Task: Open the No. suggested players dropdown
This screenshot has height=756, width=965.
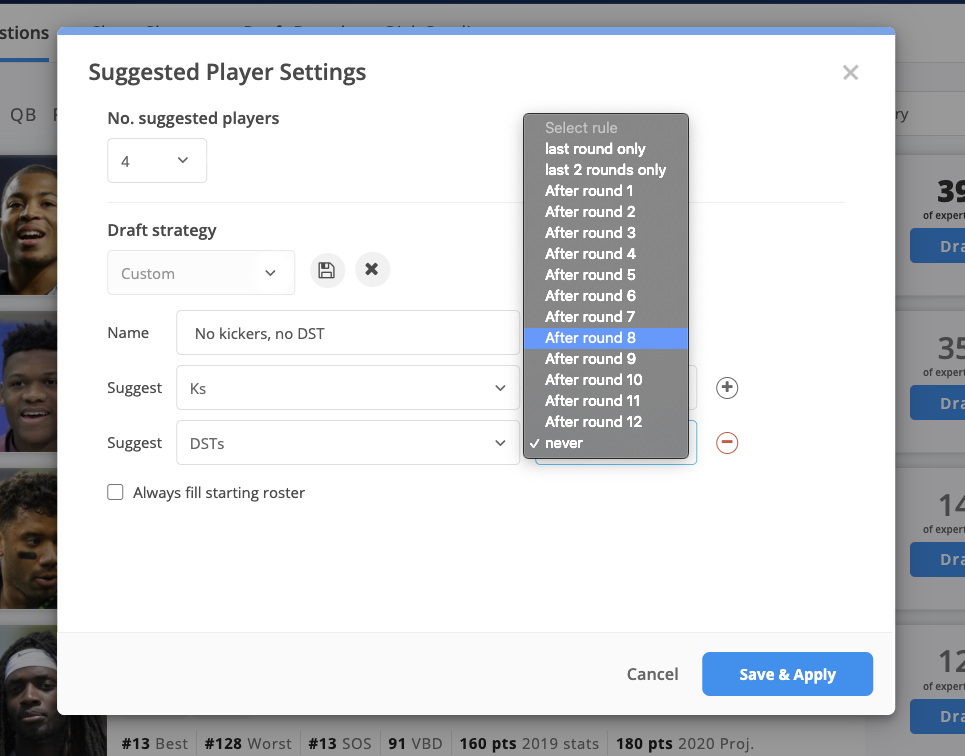Action: [157, 161]
